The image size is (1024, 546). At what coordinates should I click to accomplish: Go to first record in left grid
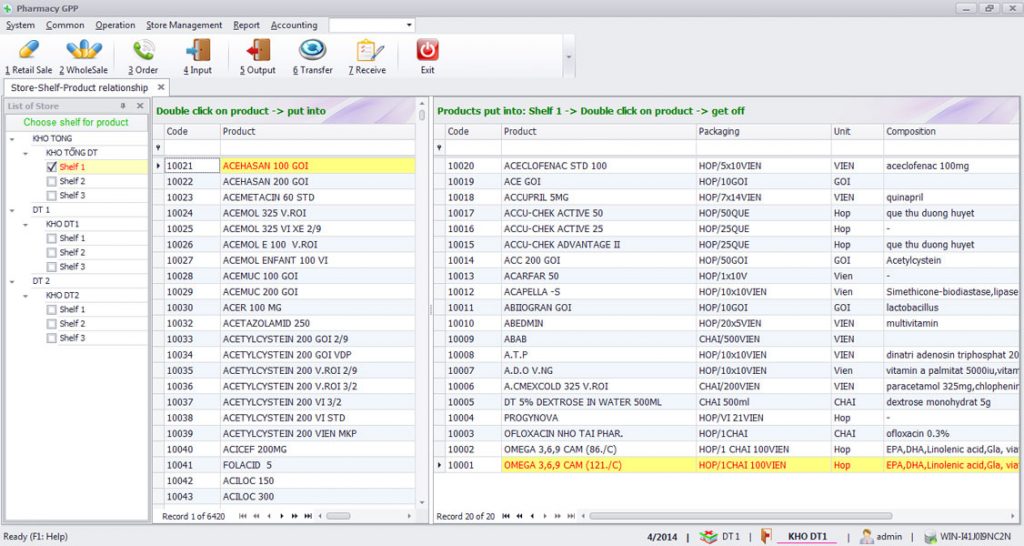click(x=243, y=516)
